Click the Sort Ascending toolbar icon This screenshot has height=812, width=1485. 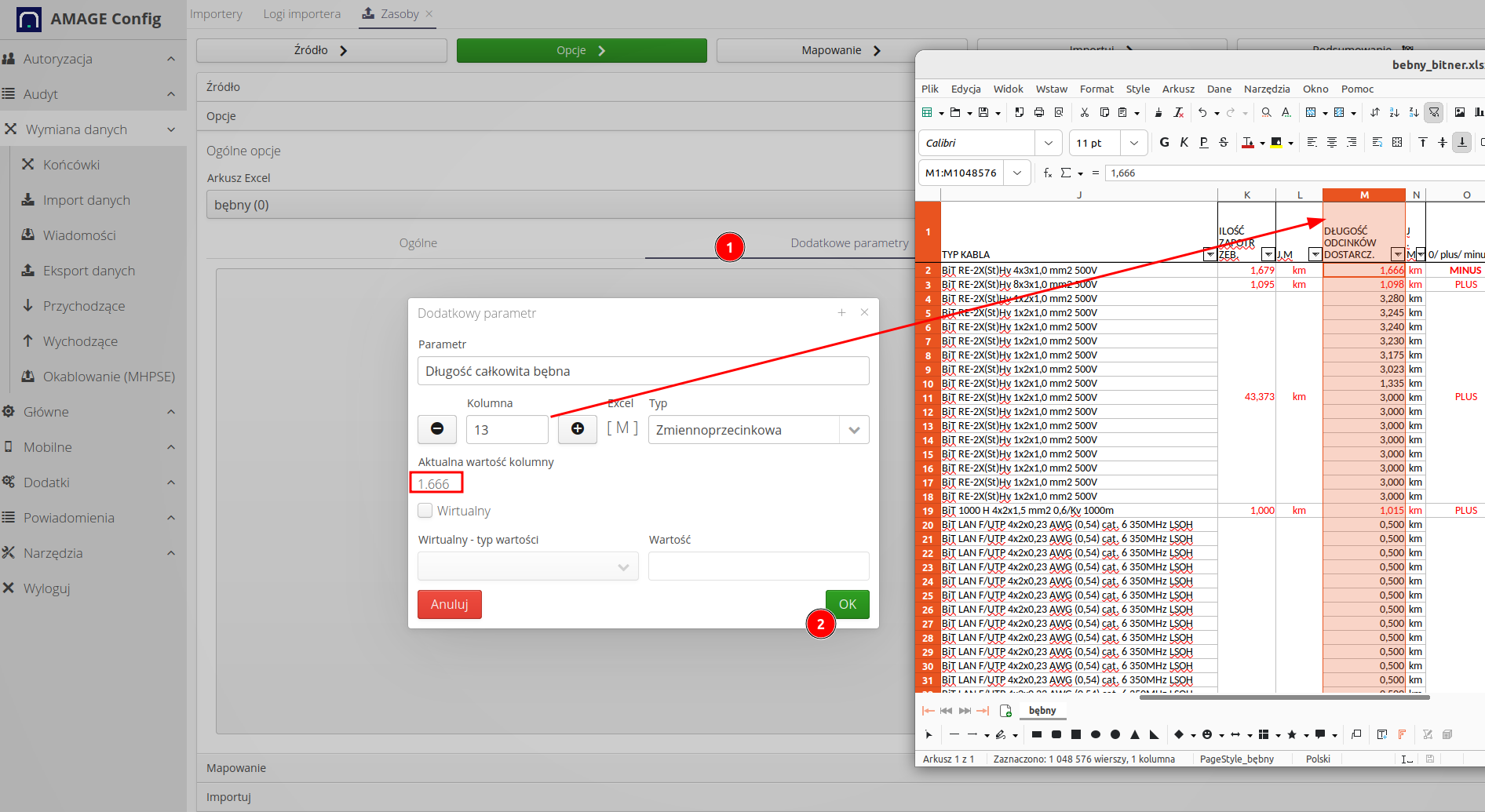click(x=1394, y=113)
